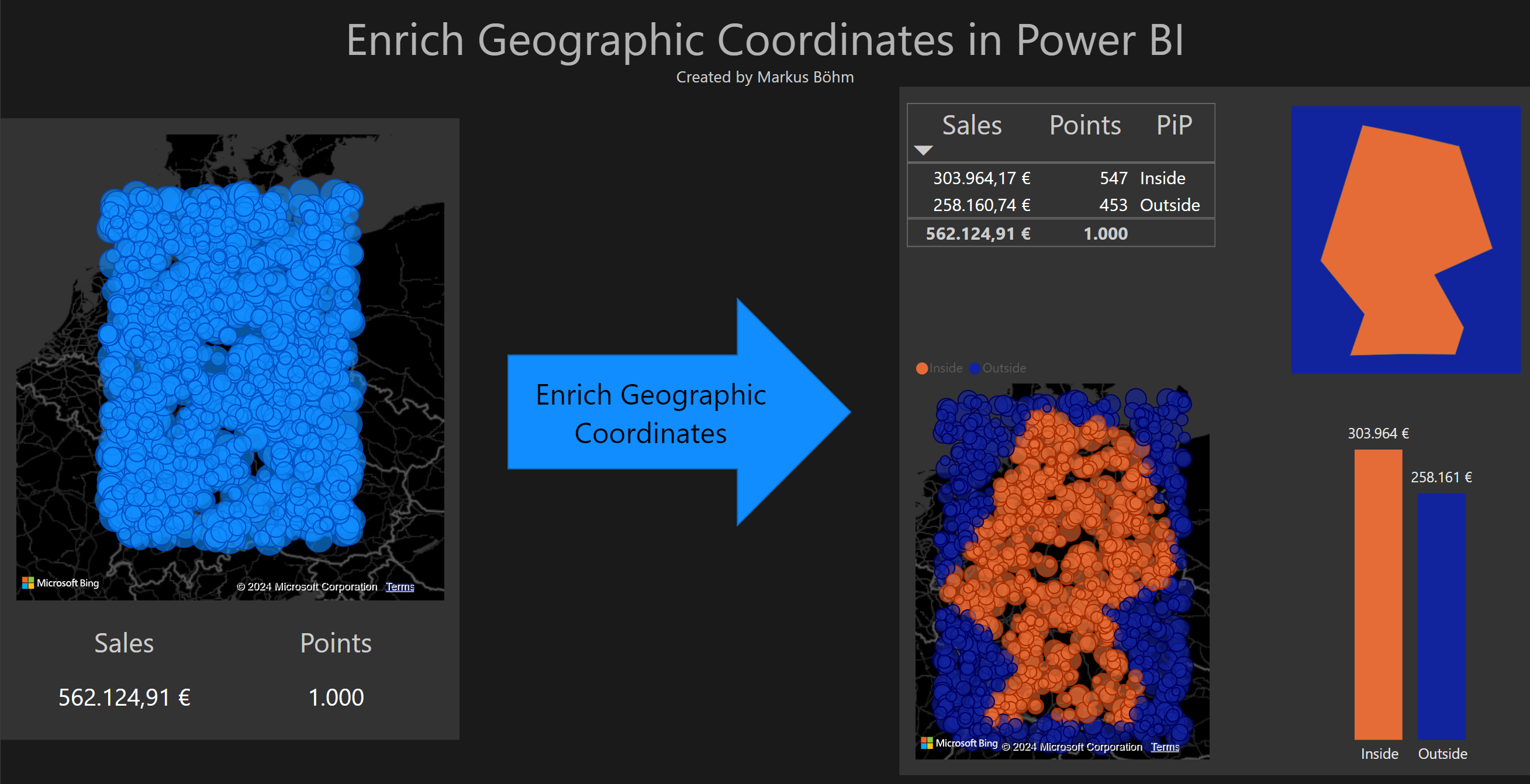Click the report title text

tap(765, 40)
